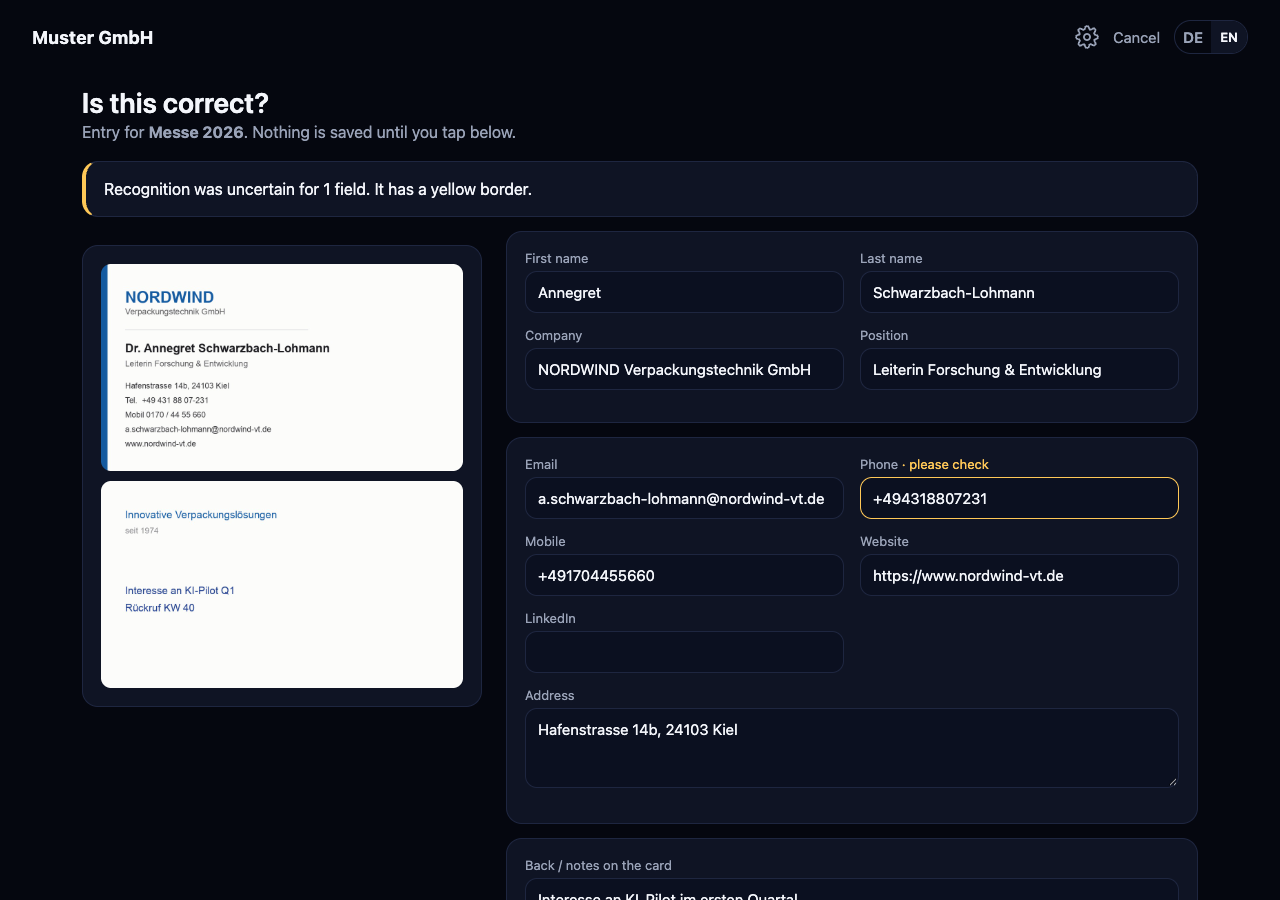1280x900 pixels.
Task: Edit the Address text area
Action: (852, 748)
